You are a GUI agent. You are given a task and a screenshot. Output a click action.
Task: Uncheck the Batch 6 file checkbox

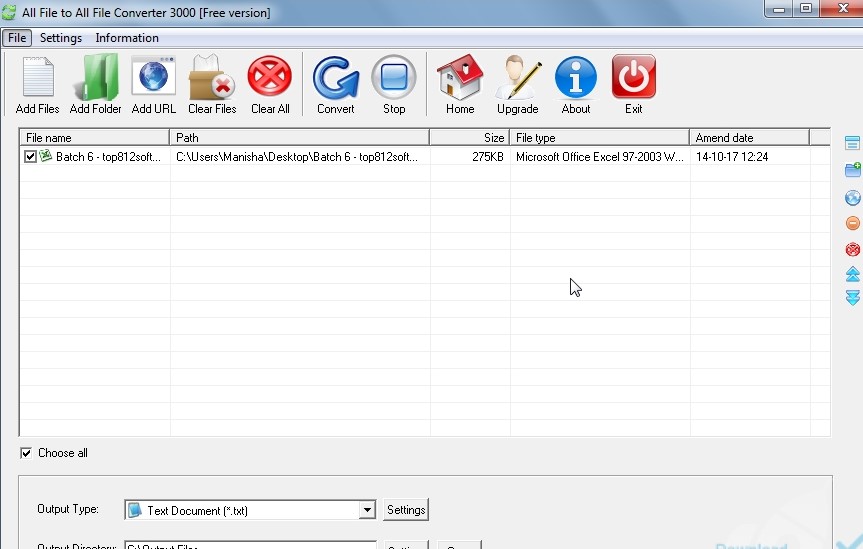click(x=30, y=157)
